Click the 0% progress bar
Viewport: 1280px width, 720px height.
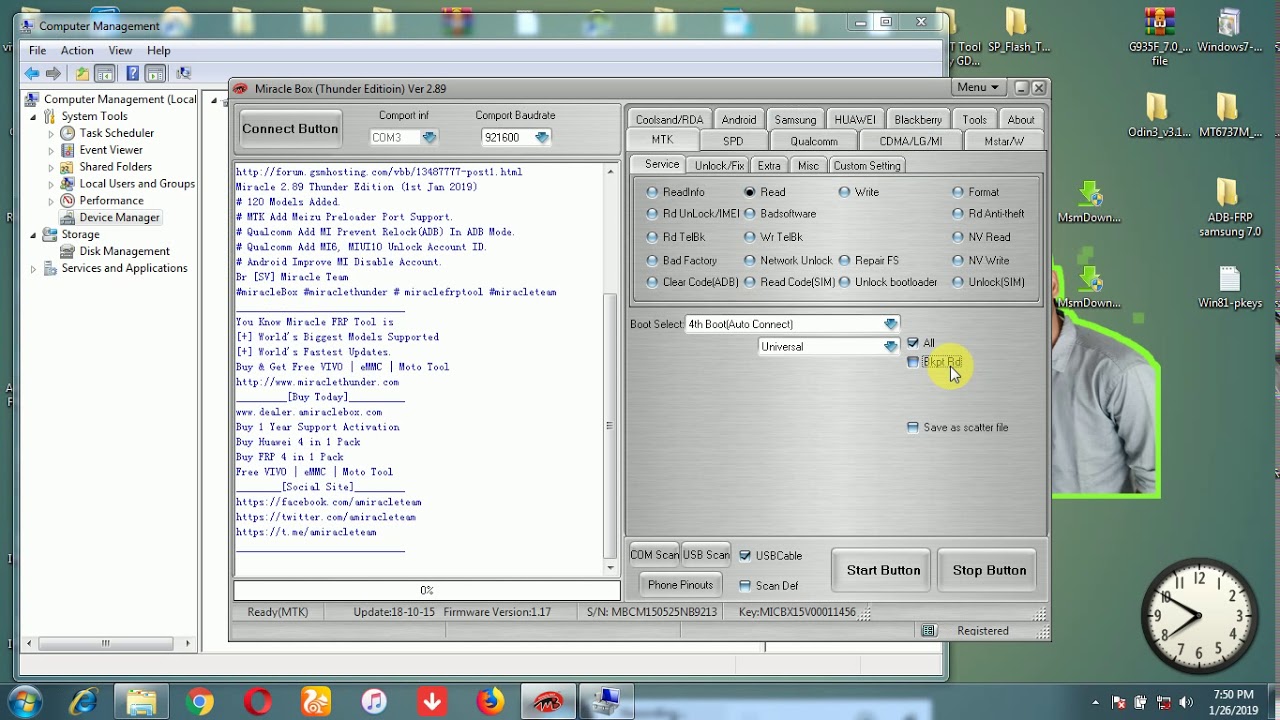pos(427,591)
